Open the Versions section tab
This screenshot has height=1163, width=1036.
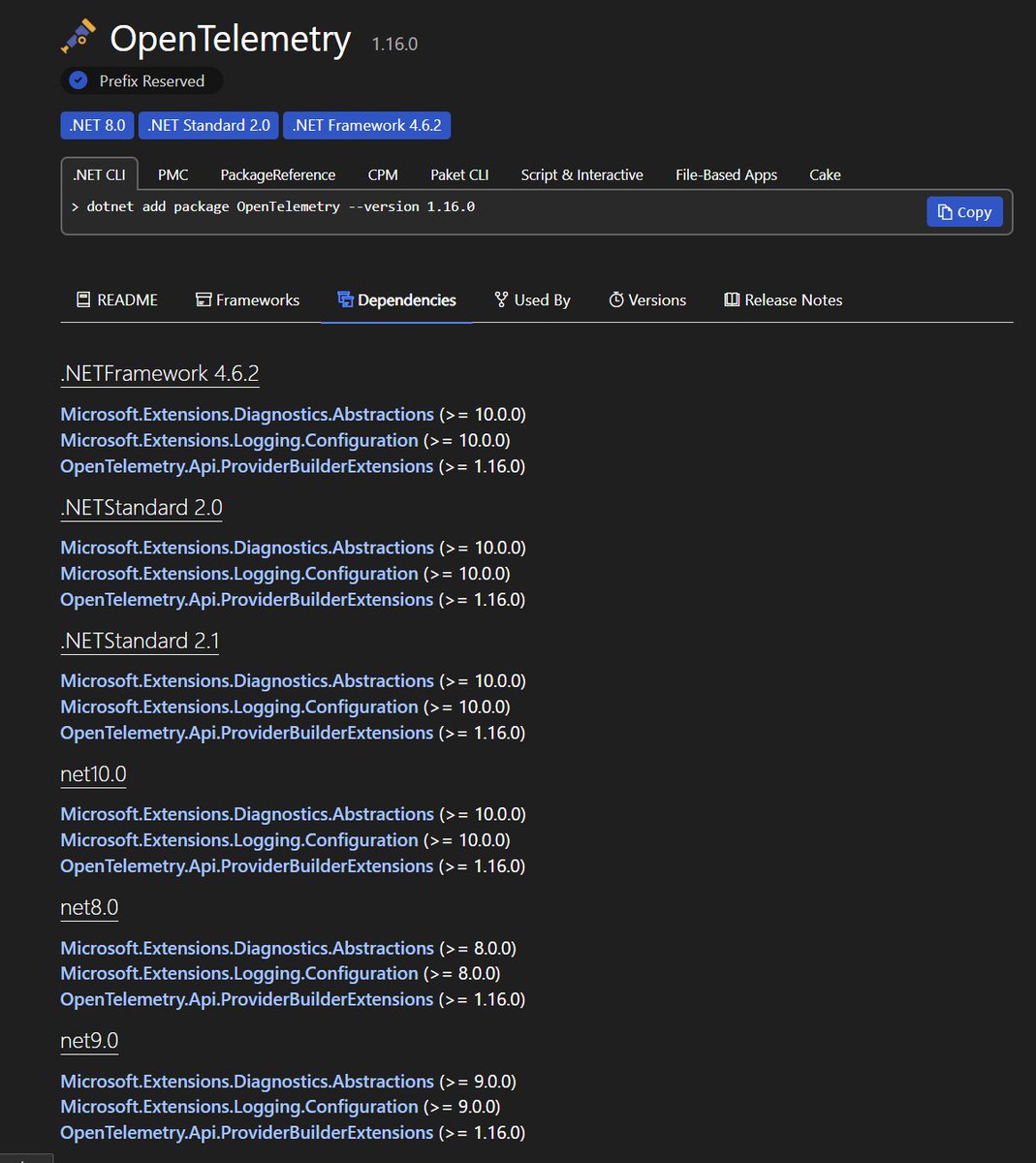point(647,299)
